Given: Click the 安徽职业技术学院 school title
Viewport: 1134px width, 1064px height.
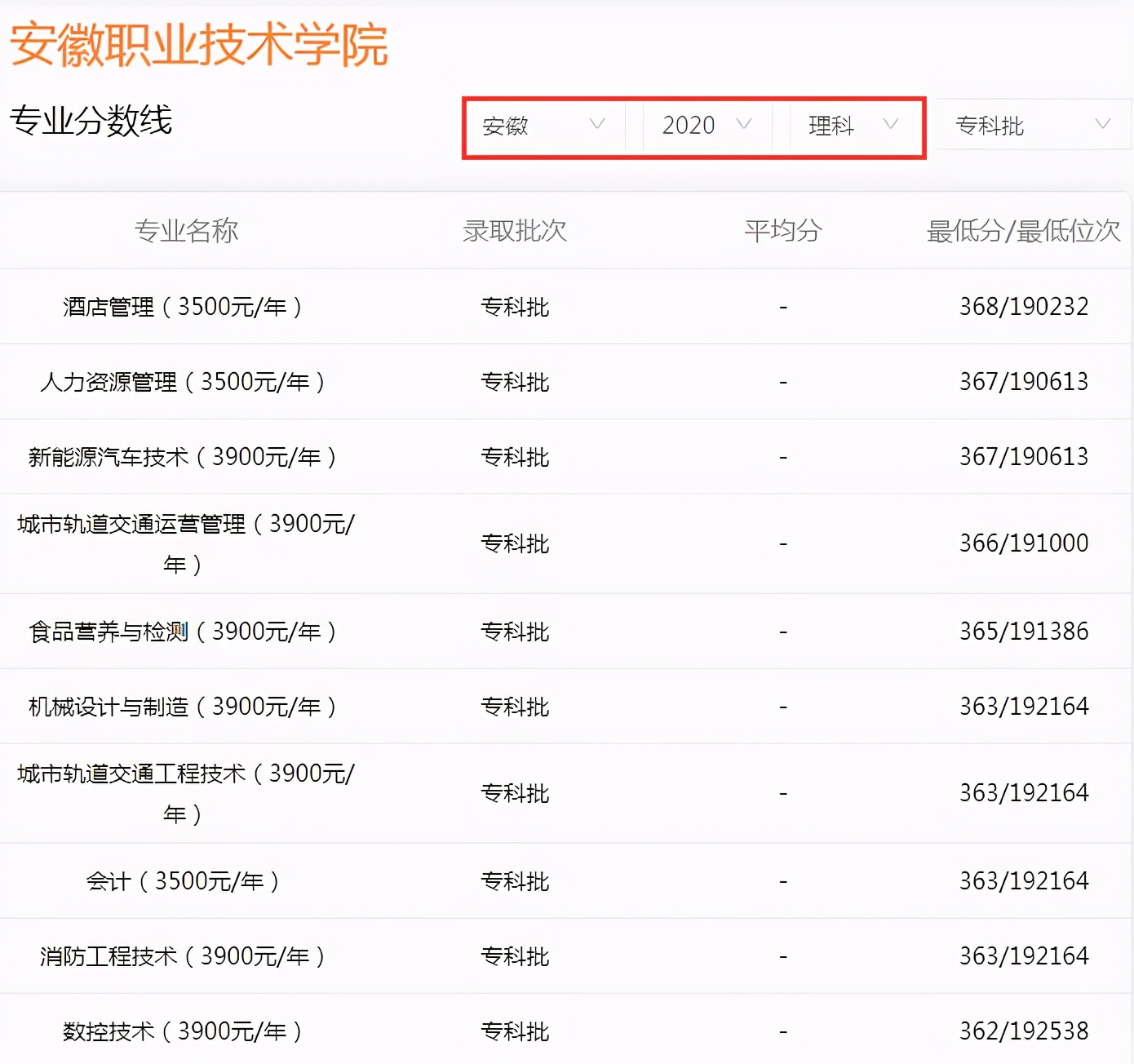Looking at the screenshot, I should click(198, 47).
